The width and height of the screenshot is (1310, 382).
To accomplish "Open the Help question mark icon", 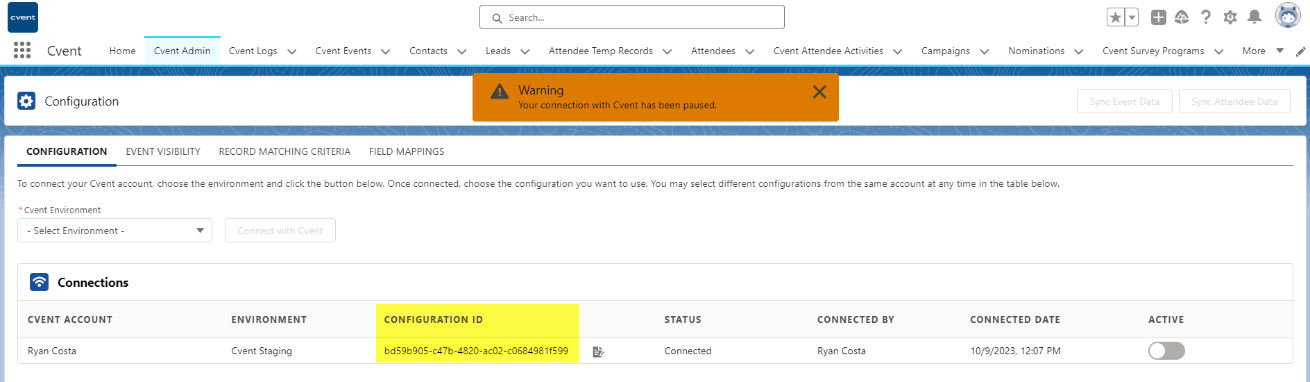I will tap(1206, 17).
